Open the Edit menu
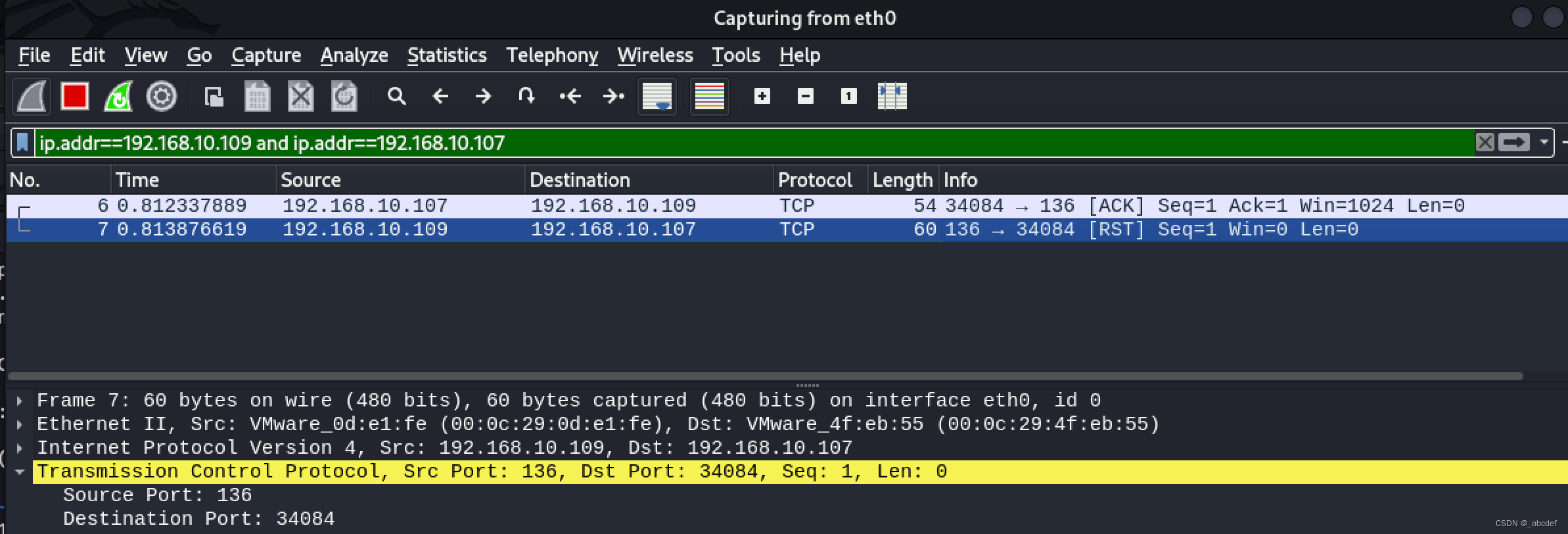 point(87,55)
